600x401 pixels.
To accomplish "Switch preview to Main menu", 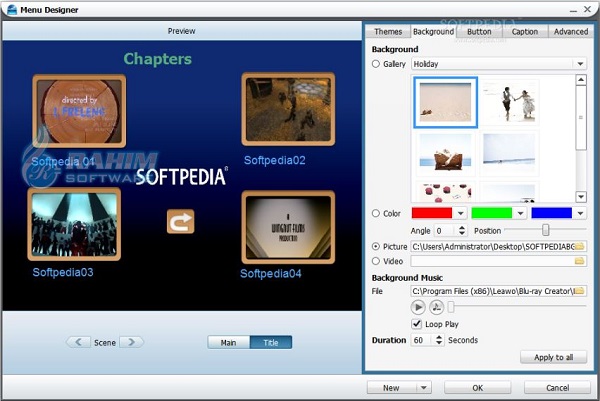I will pyautogui.click(x=228, y=342).
